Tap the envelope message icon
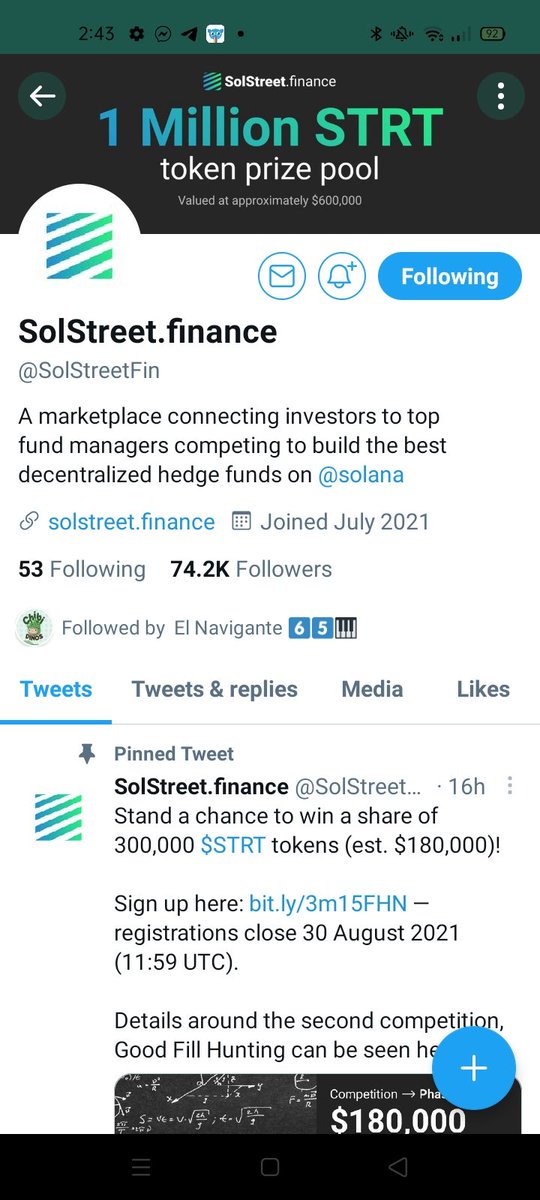Image resolution: width=540 pixels, height=1200 pixels. pos(282,276)
